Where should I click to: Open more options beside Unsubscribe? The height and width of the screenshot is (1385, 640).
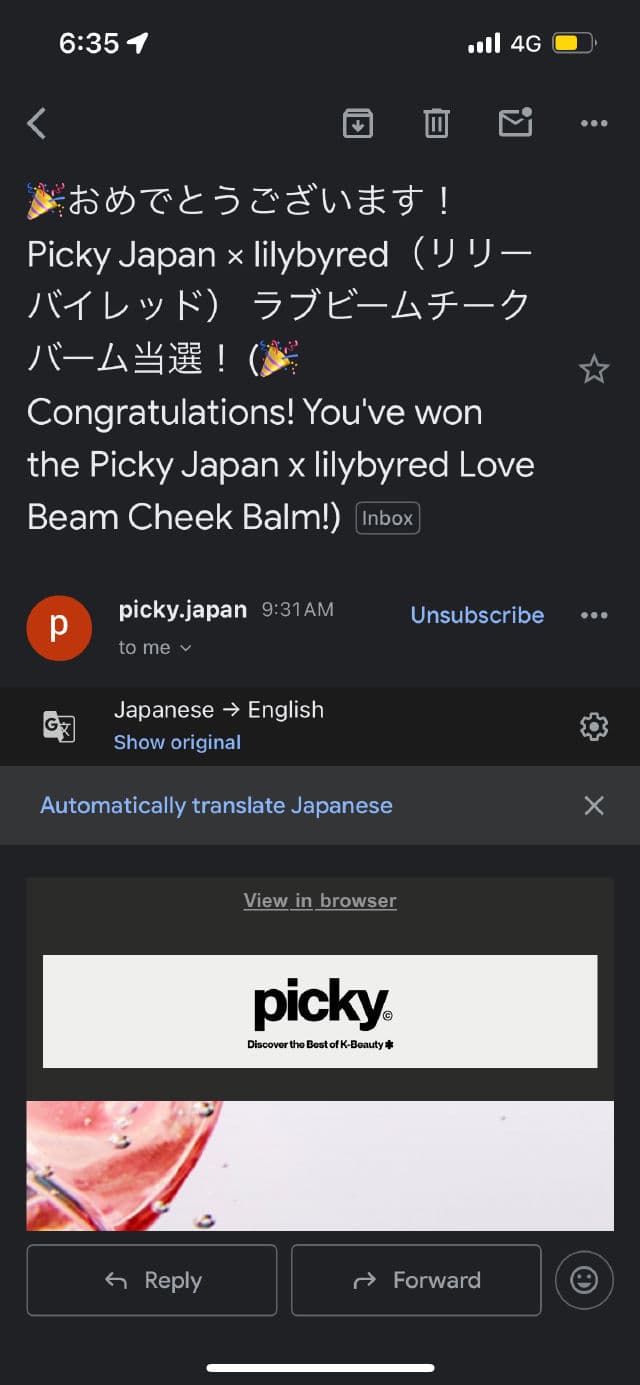[594, 615]
